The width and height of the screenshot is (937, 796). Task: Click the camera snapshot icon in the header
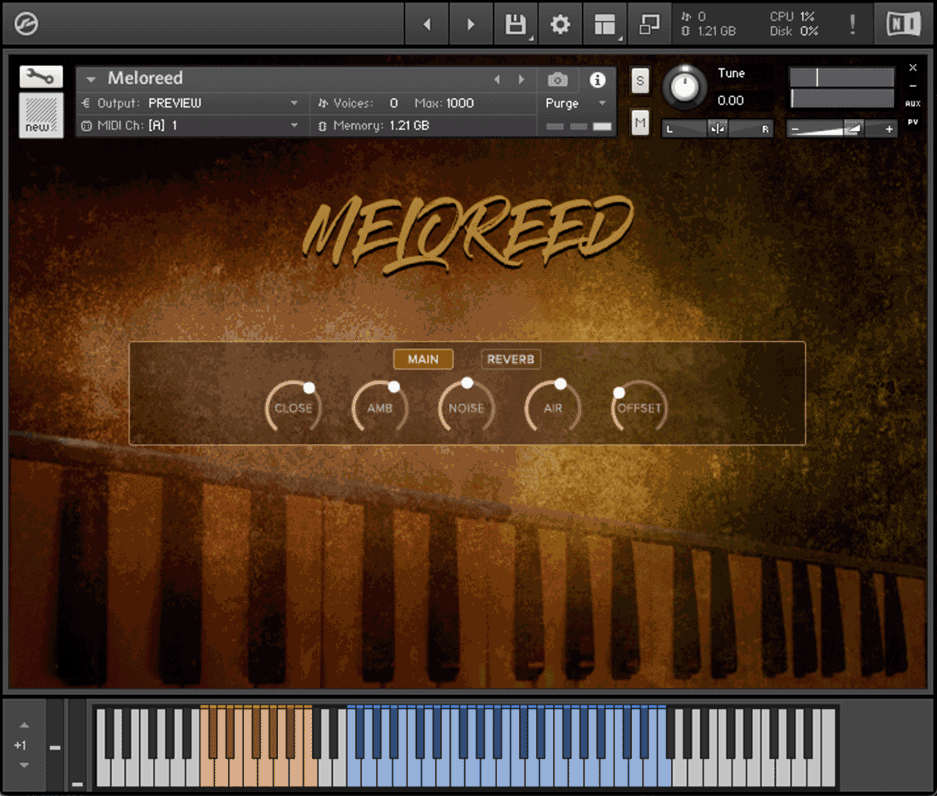tap(557, 80)
